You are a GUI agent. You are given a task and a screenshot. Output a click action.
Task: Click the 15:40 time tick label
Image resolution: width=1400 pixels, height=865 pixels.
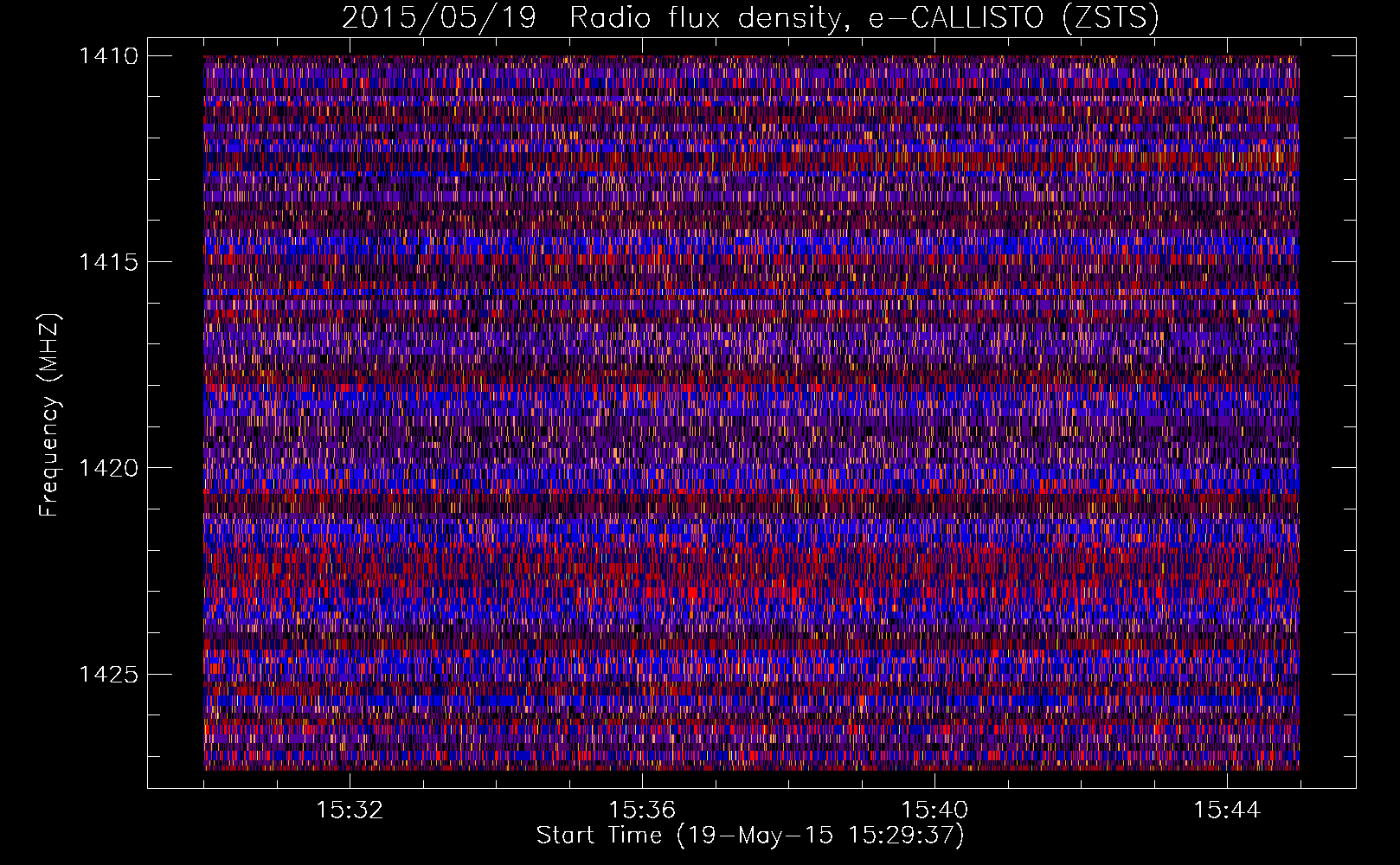point(934,811)
